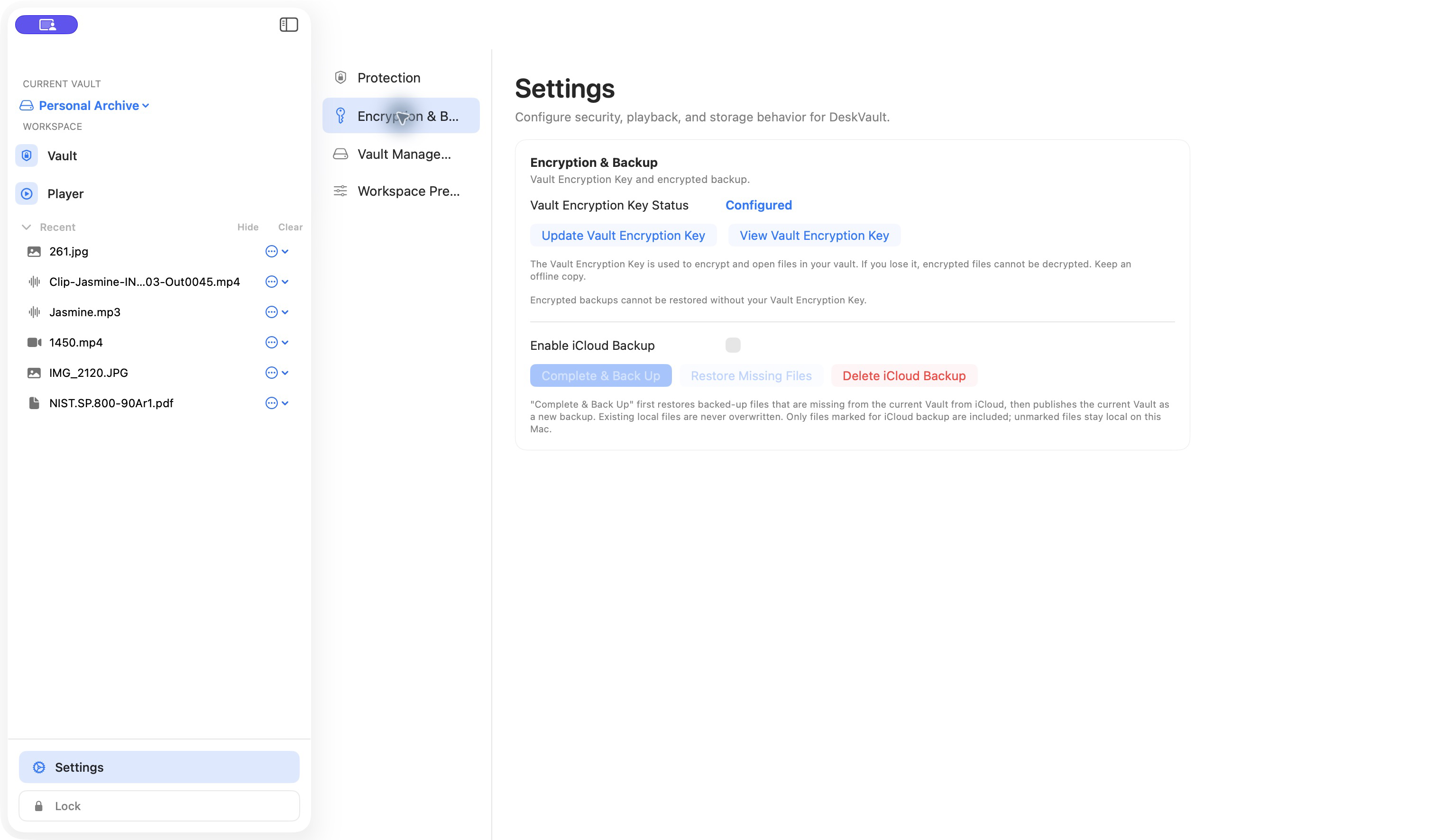Click the drive icon beside Personal Archive
The height and width of the screenshot is (840, 1434).
click(x=26, y=106)
